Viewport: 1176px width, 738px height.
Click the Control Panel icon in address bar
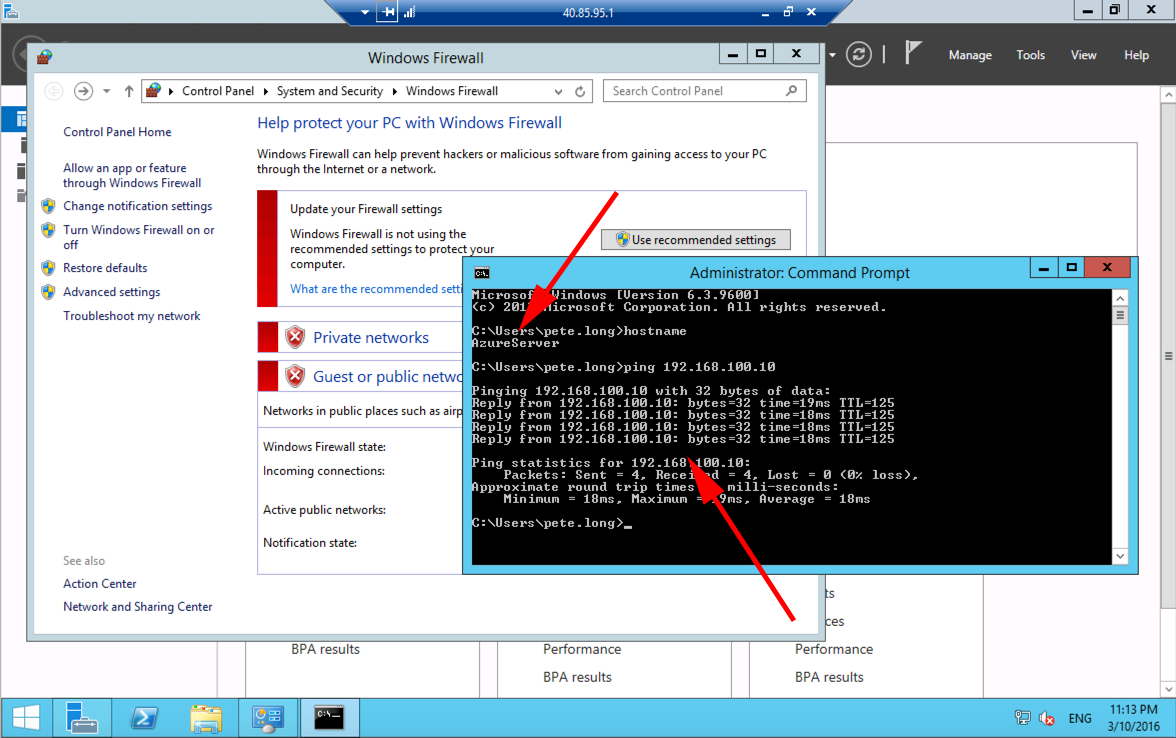[x=153, y=91]
